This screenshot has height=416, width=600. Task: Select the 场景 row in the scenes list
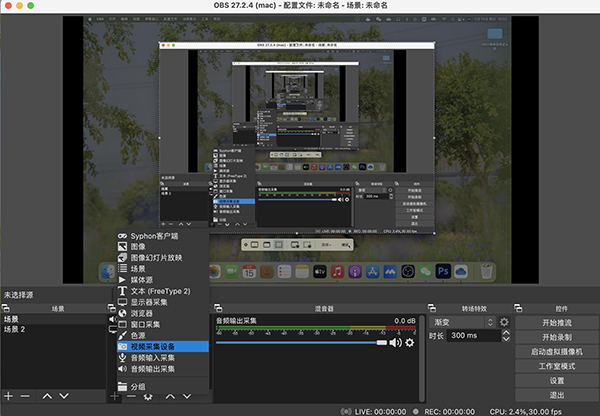click(x=53, y=319)
